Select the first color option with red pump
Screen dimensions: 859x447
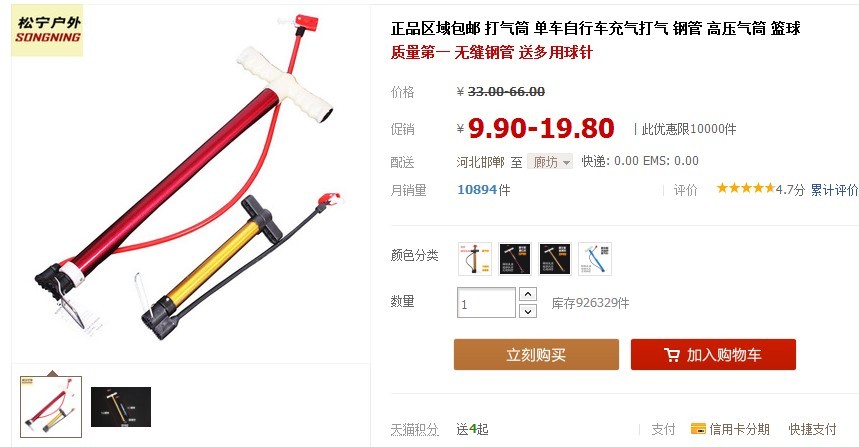pos(475,259)
